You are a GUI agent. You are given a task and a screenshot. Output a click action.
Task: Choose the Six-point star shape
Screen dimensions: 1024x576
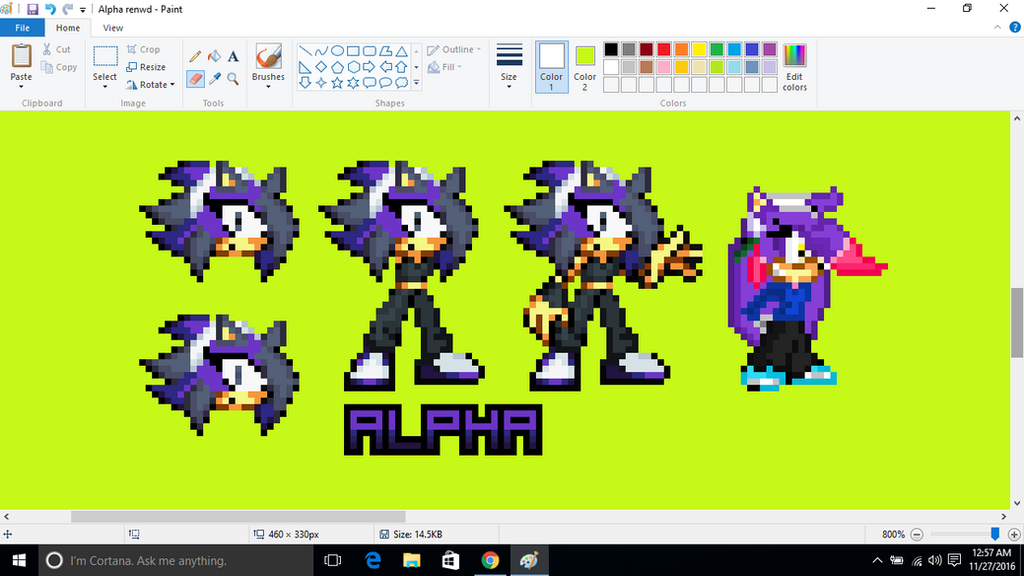(x=353, y=83)
